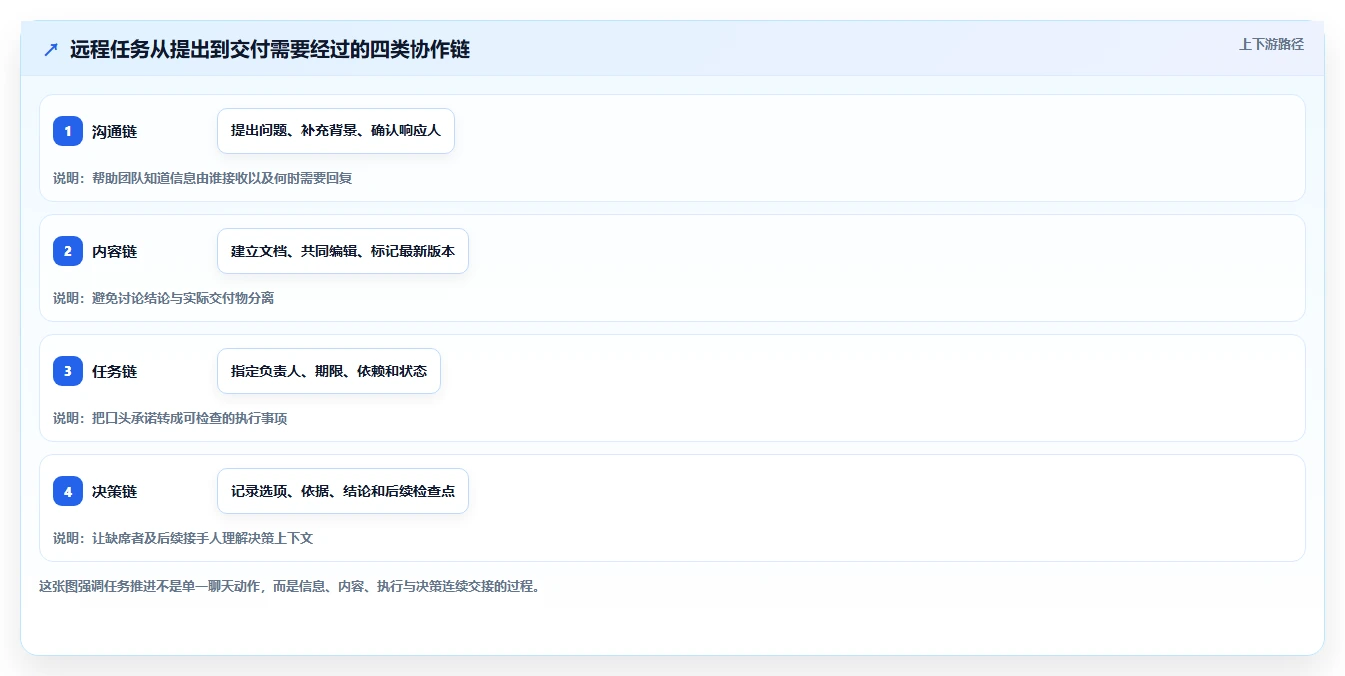Click the 任务链 label
The image size is (1345, 676).
114,371
